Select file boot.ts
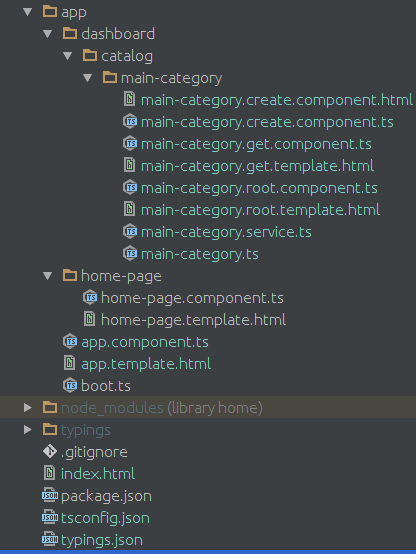This screenshot has height=554, width=416. point(106,386)
